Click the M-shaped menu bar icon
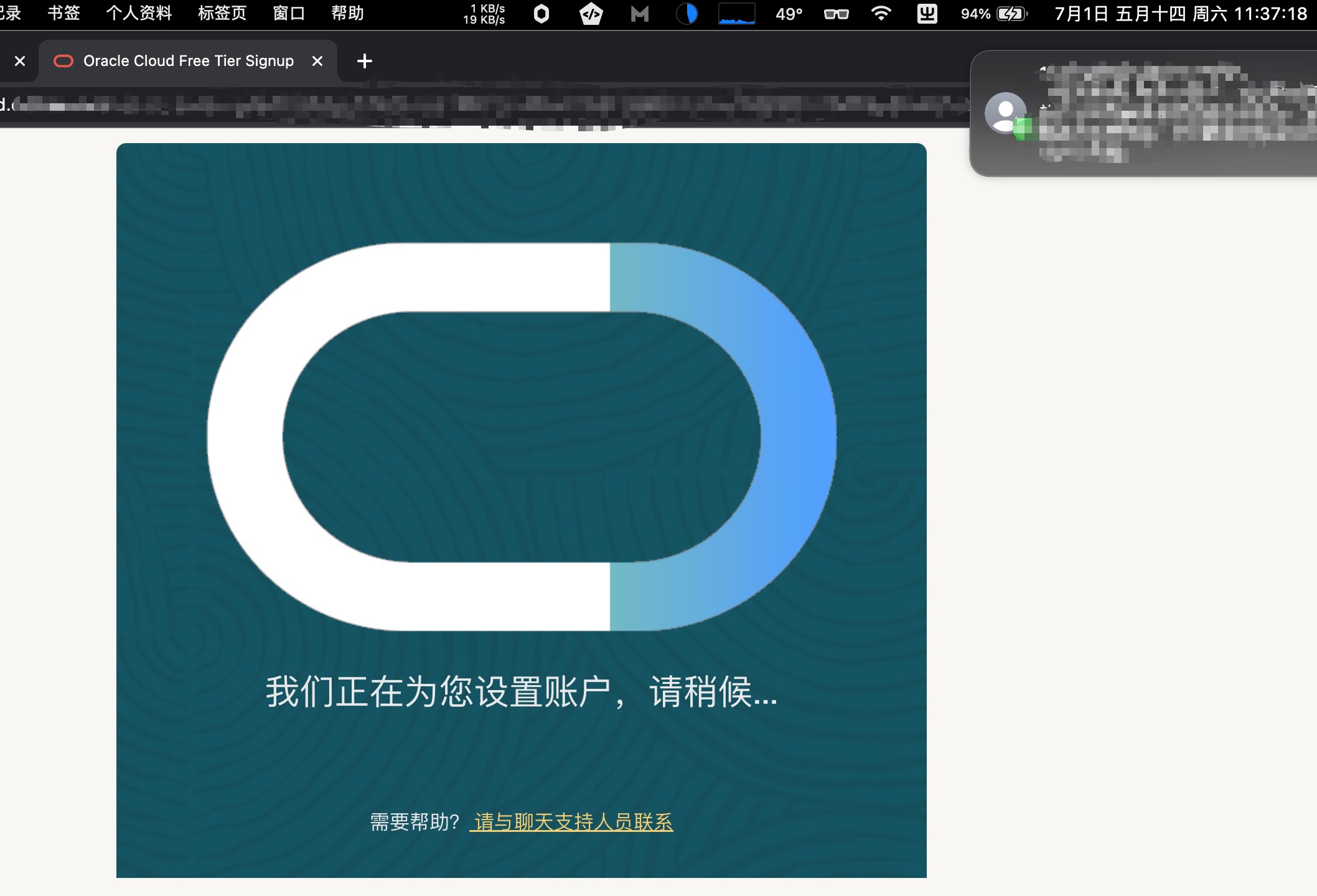The height and width of the screenshot is (896, 1317). [x=639, y=14]
